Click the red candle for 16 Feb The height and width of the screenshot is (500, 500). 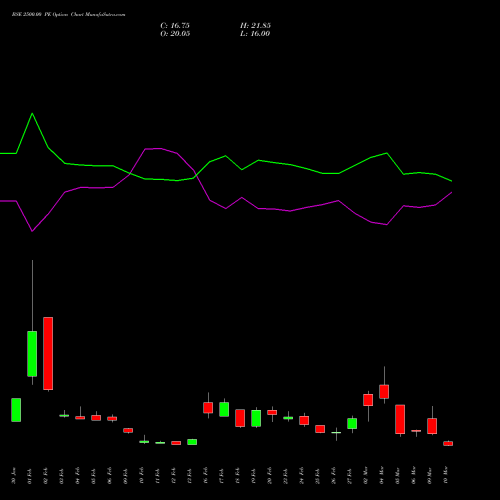click(x=208, y=408)
